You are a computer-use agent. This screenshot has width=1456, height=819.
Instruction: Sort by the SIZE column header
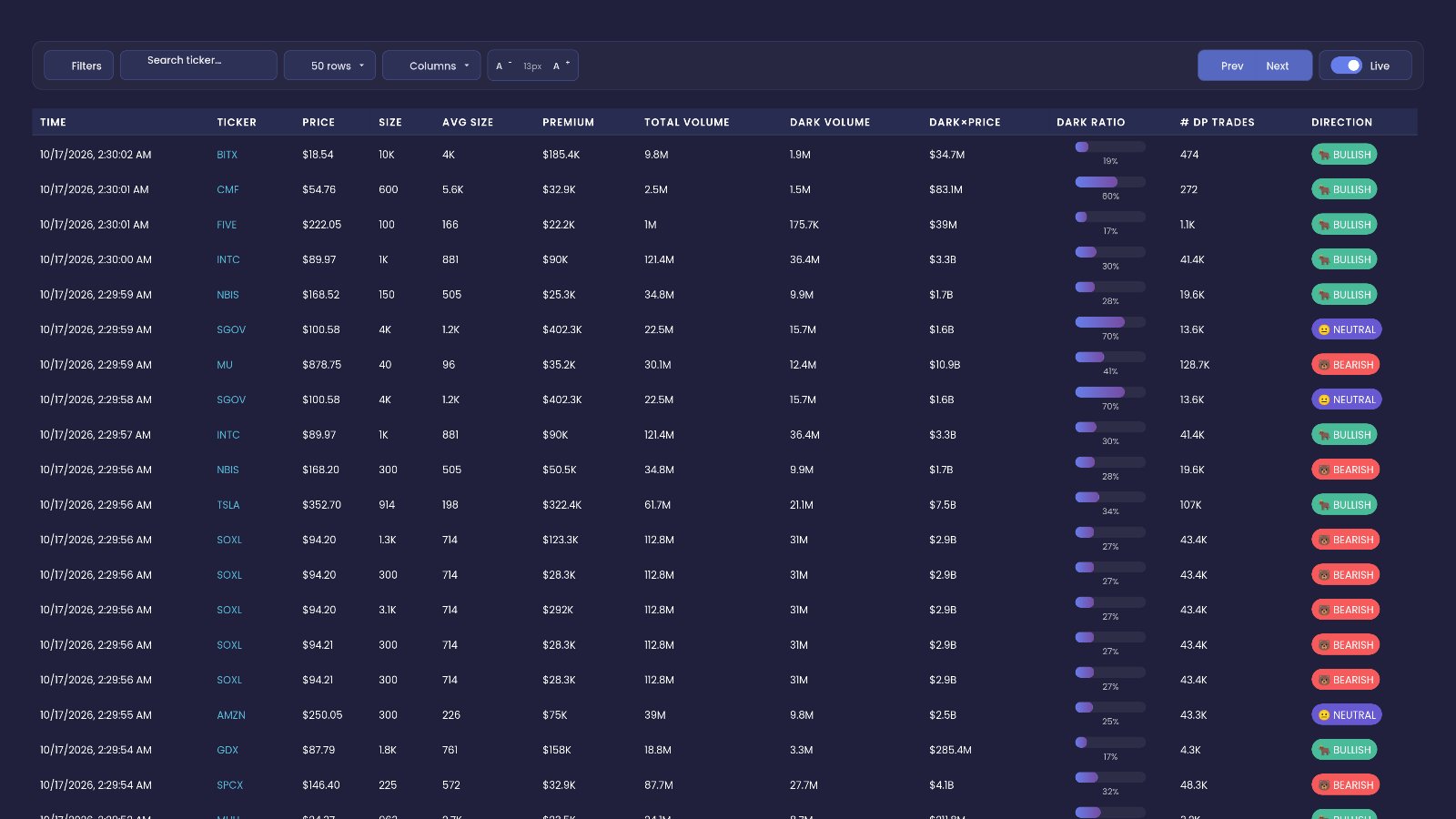390,122
